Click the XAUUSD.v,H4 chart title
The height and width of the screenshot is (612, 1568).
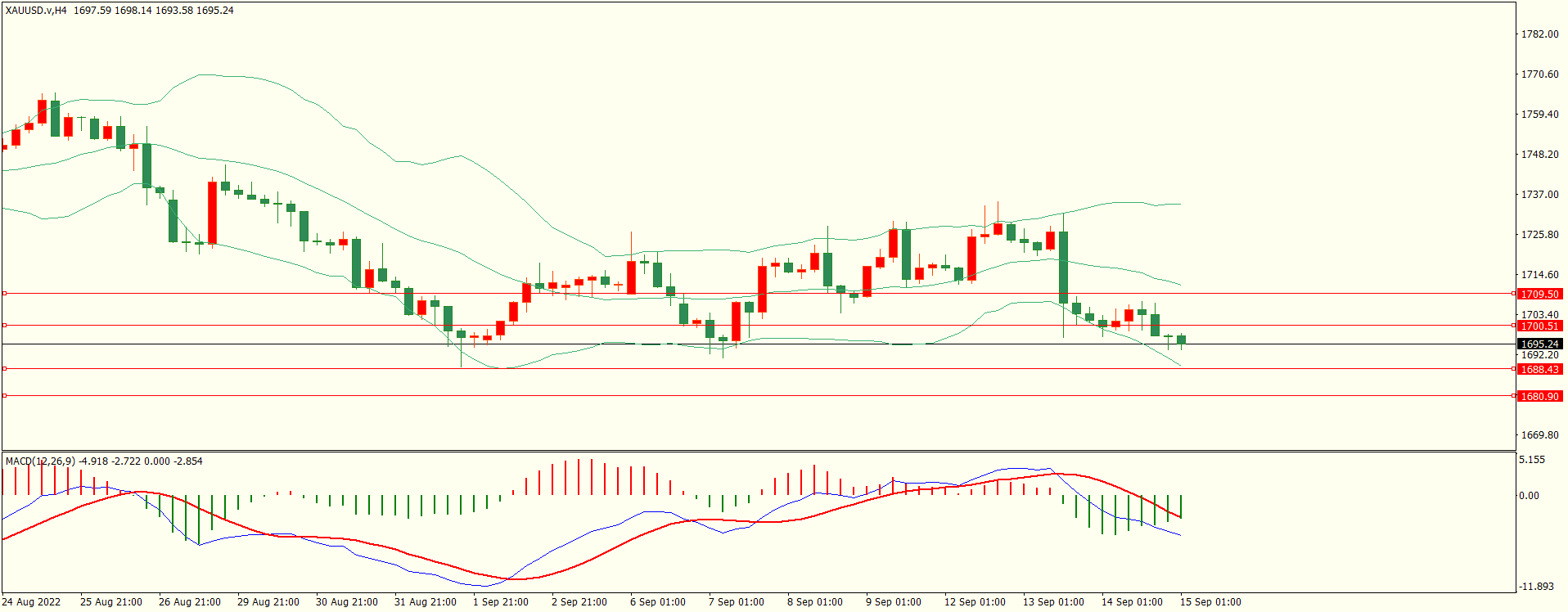[x=36, y=11]
